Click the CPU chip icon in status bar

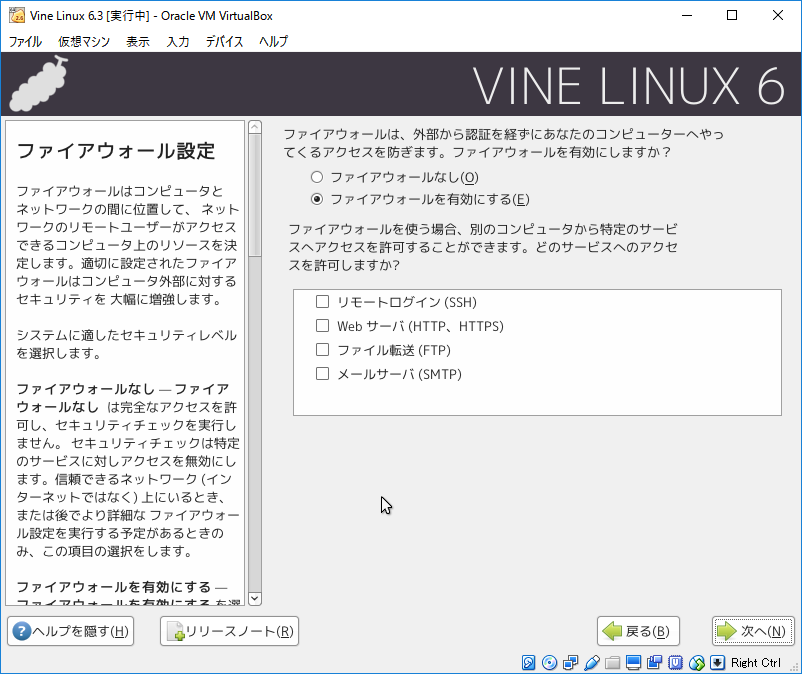coord(676,663)
